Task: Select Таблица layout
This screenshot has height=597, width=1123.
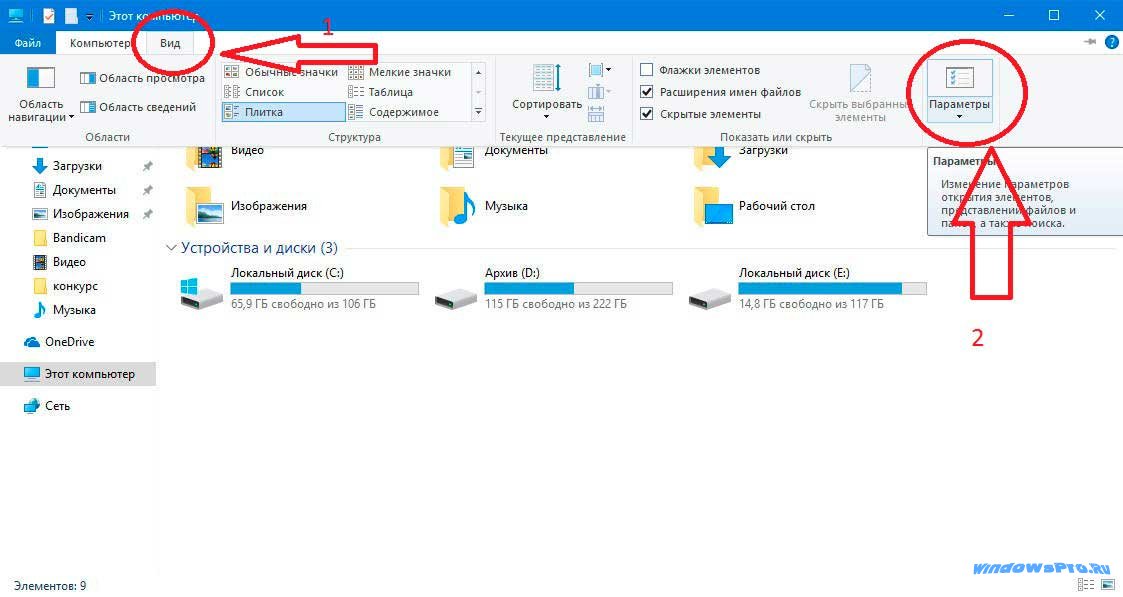Action: tap(380, 92)
